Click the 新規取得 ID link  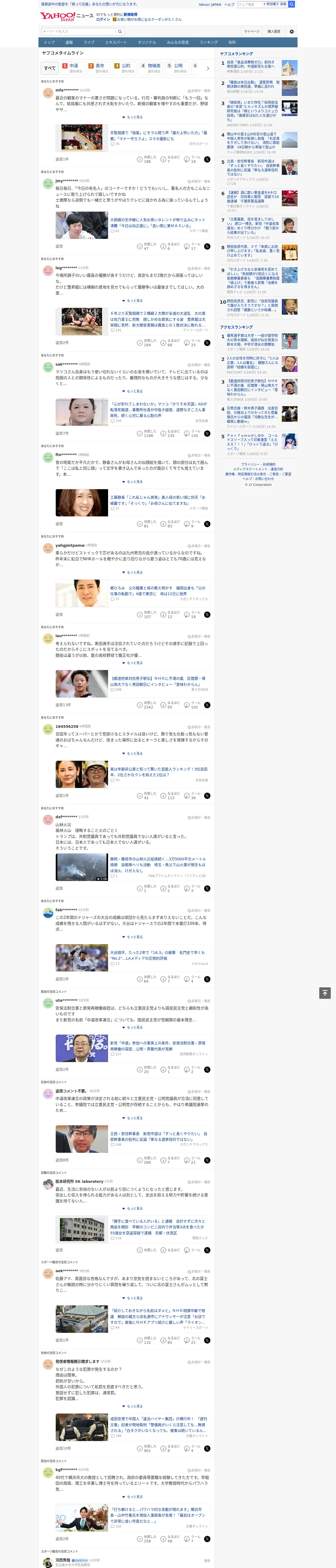coord(131,15)
